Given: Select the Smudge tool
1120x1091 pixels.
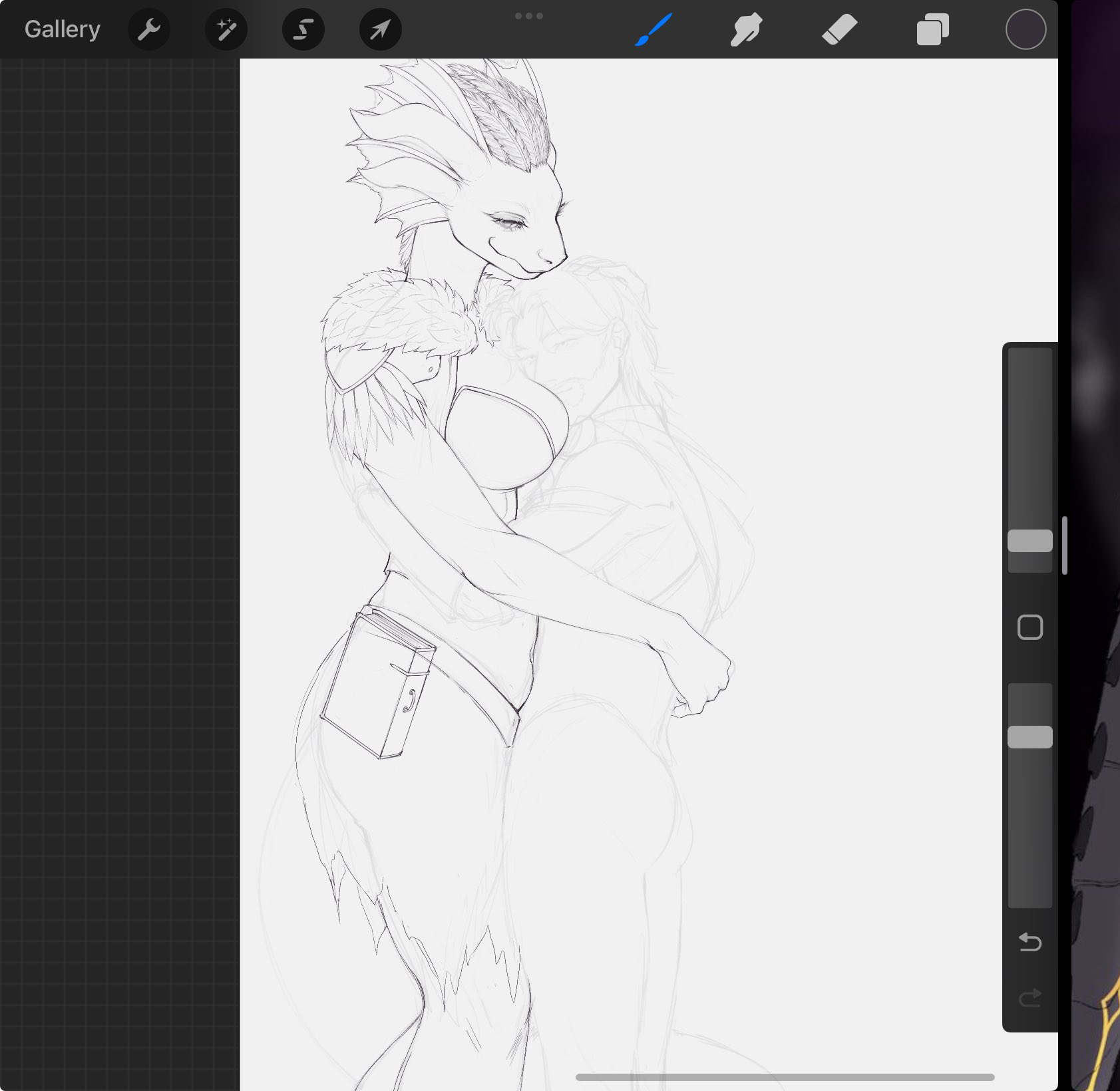Looking at the screenshot, I should coord(746,30).
